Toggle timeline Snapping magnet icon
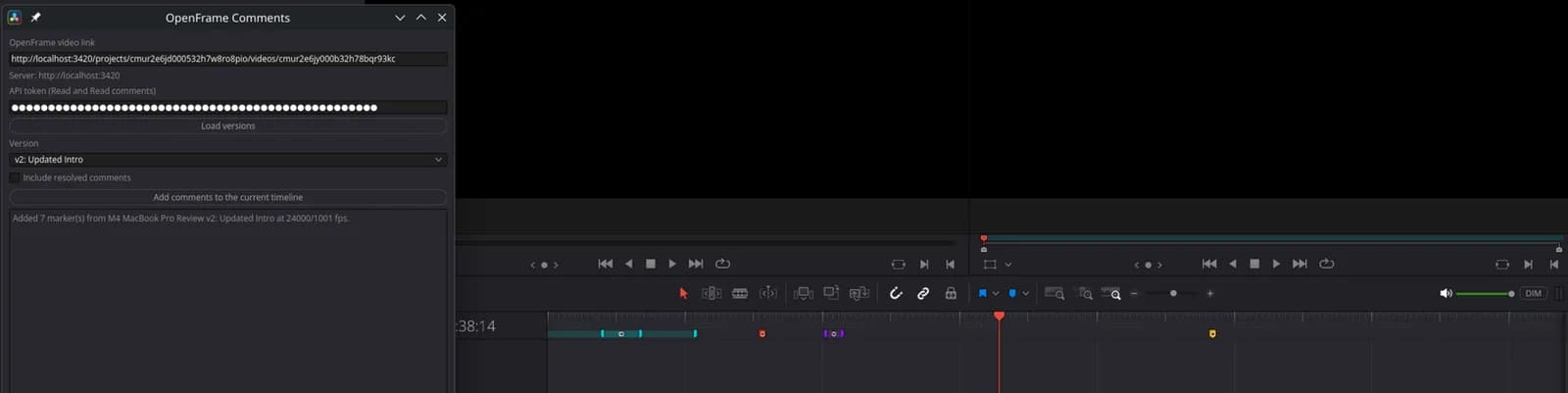The height and width of the screenshot is (393, 1568). point(896,293)
